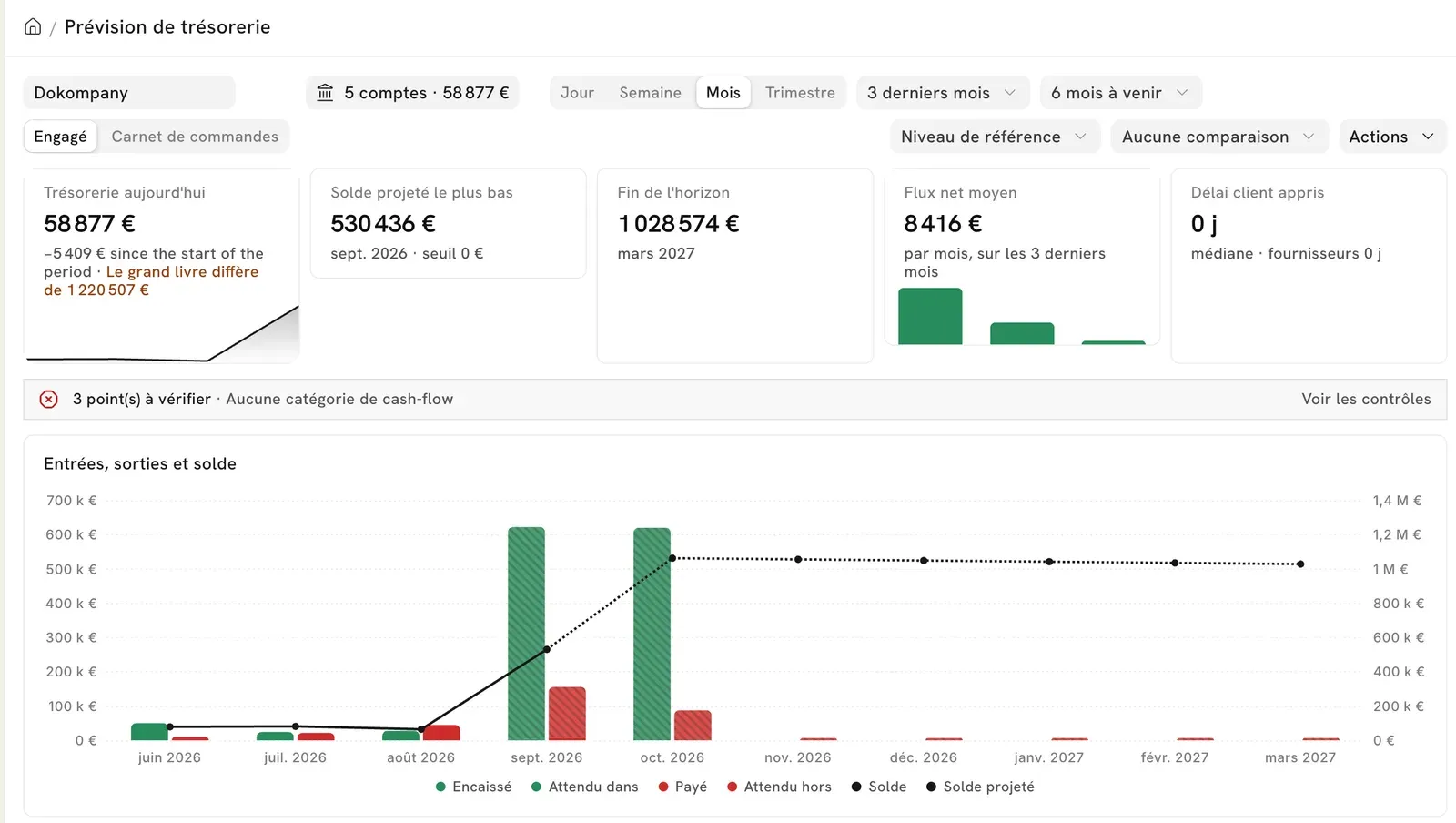Toggle the Attendu hors legend series
Image resolution: width=1456 pixels, height=823 pixels.
(779, 787)
